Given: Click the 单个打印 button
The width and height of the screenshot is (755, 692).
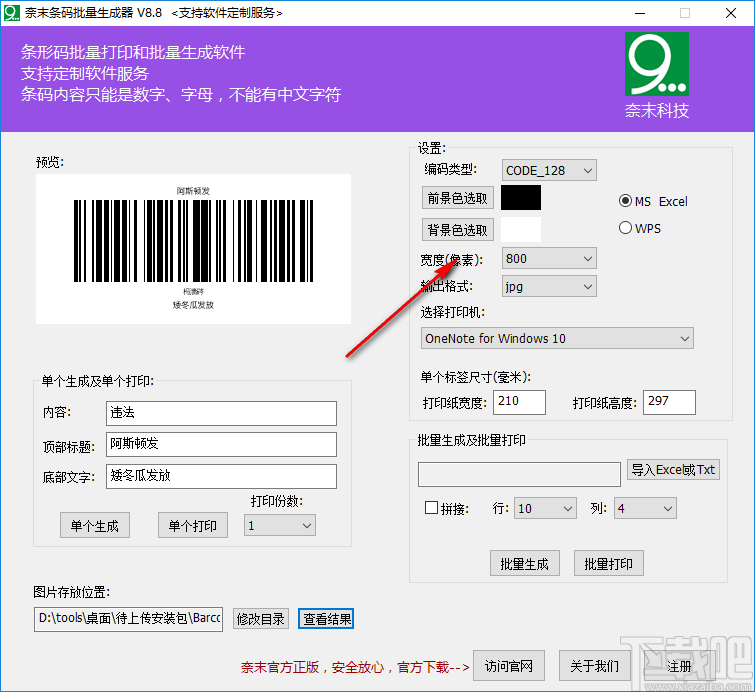Looking at the screenshot, I should pos(193,525).
